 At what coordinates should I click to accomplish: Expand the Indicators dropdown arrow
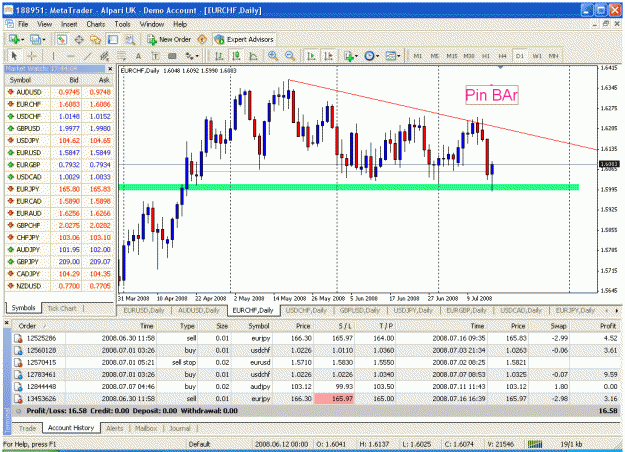356,56
